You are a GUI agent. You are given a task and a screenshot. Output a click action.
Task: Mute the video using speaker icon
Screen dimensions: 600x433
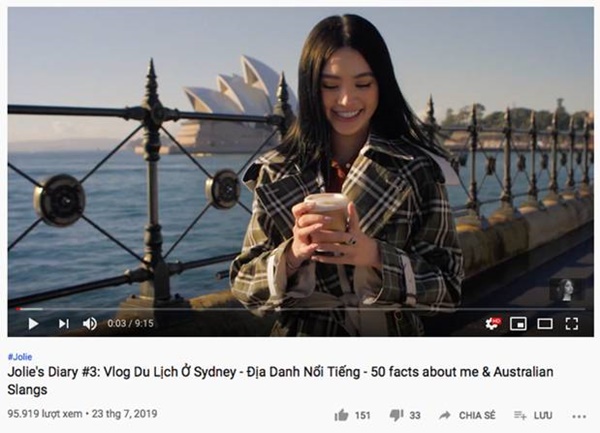(90, 324)
